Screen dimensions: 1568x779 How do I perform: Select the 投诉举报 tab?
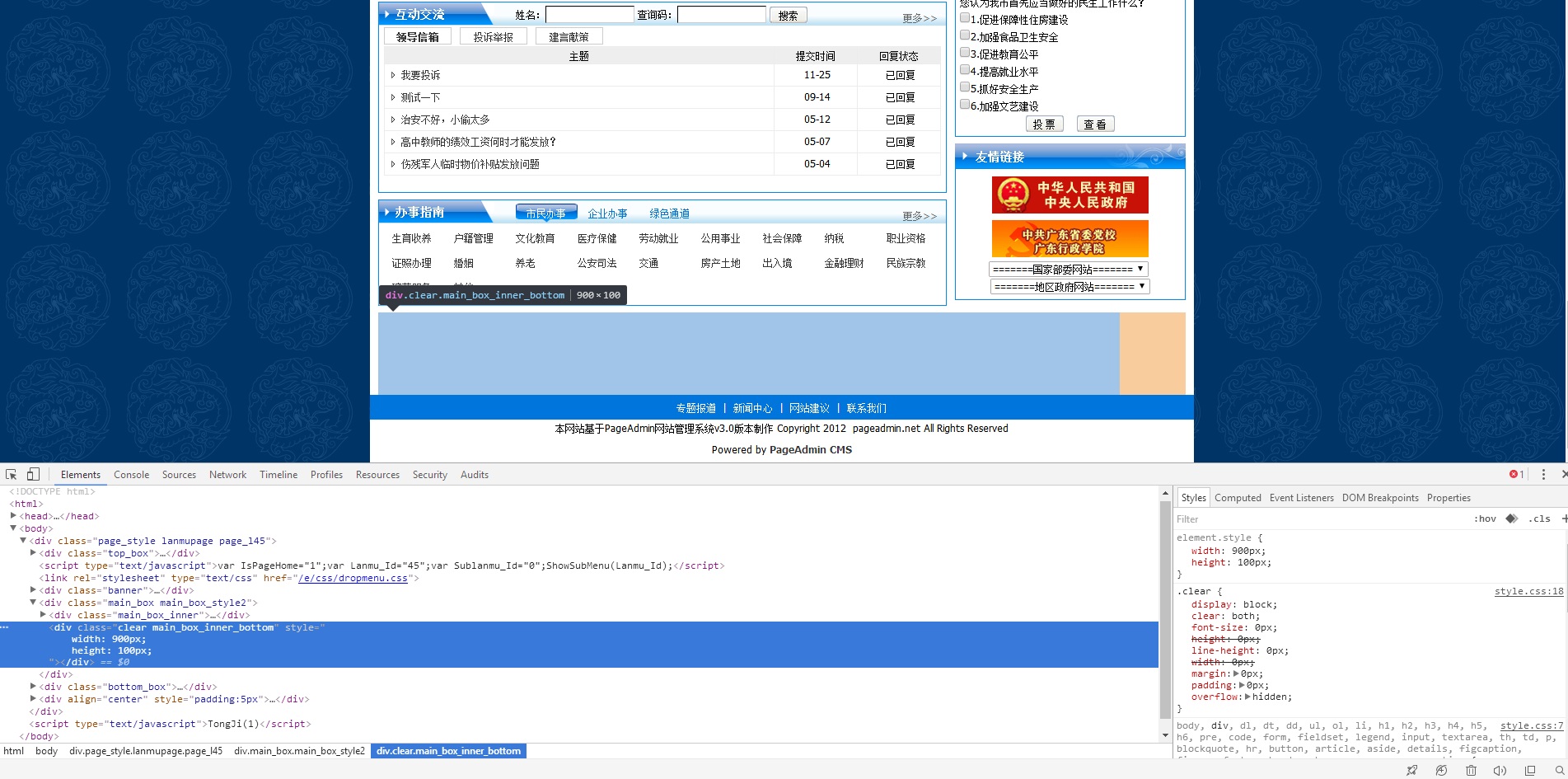(x=494, y=36)
